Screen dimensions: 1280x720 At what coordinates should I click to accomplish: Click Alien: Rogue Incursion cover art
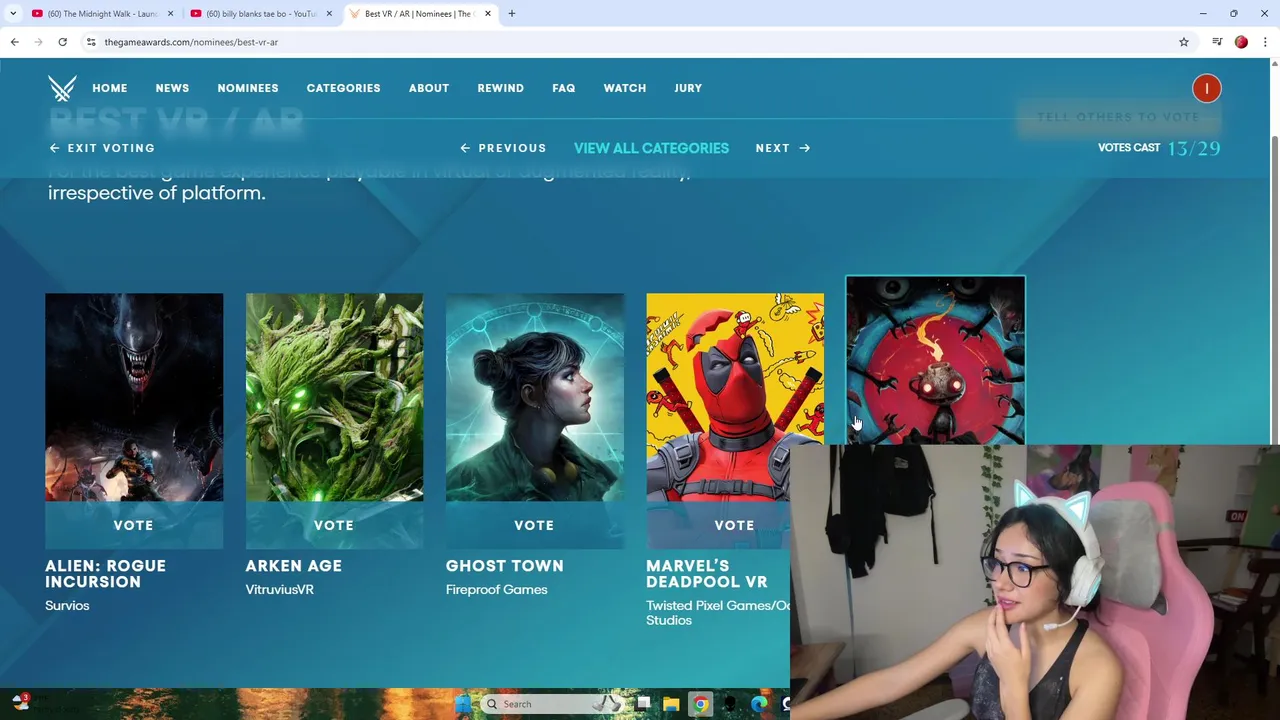(134, 397)
